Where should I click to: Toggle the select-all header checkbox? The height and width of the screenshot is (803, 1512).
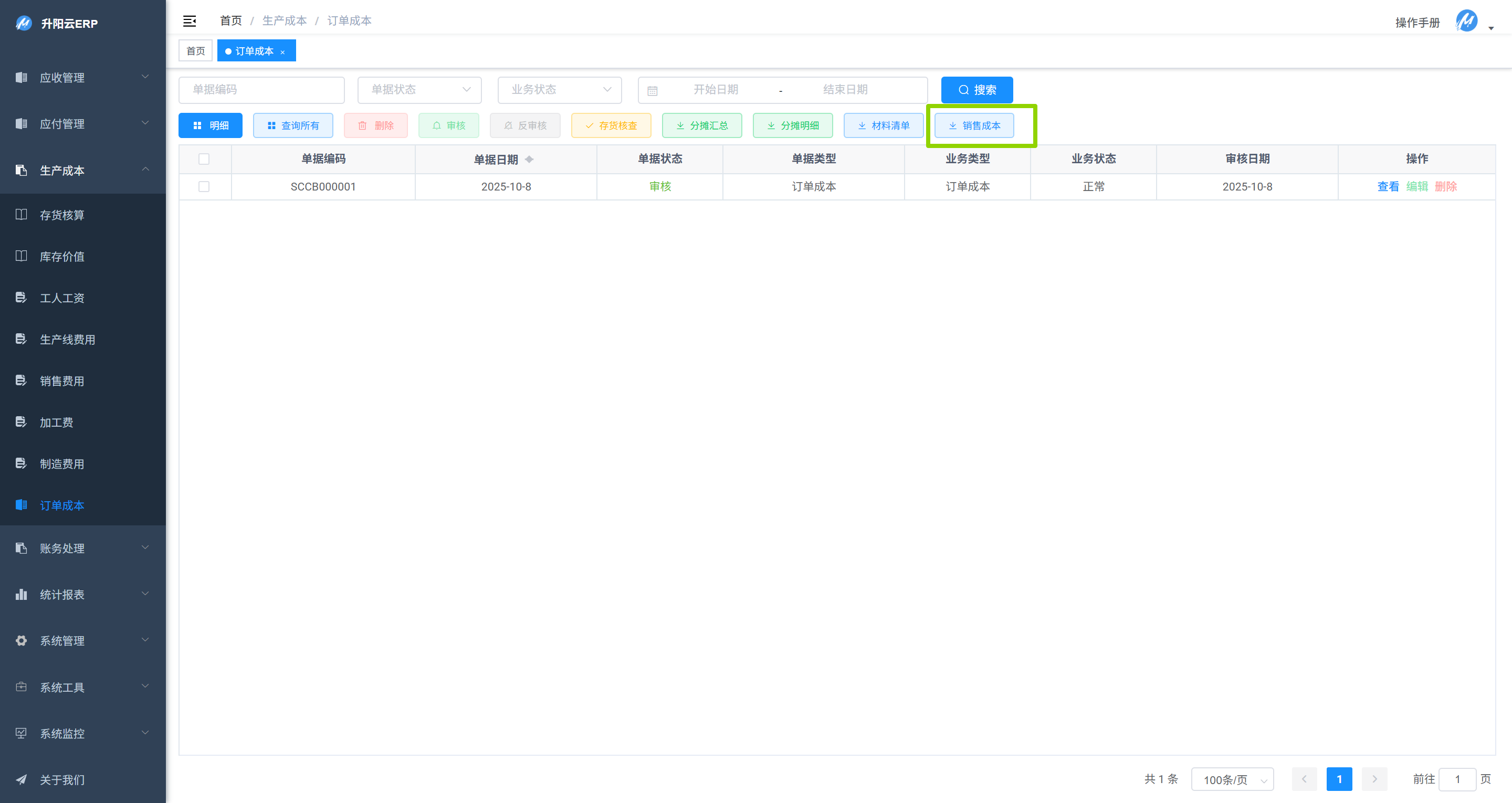[x=204, y=159]
